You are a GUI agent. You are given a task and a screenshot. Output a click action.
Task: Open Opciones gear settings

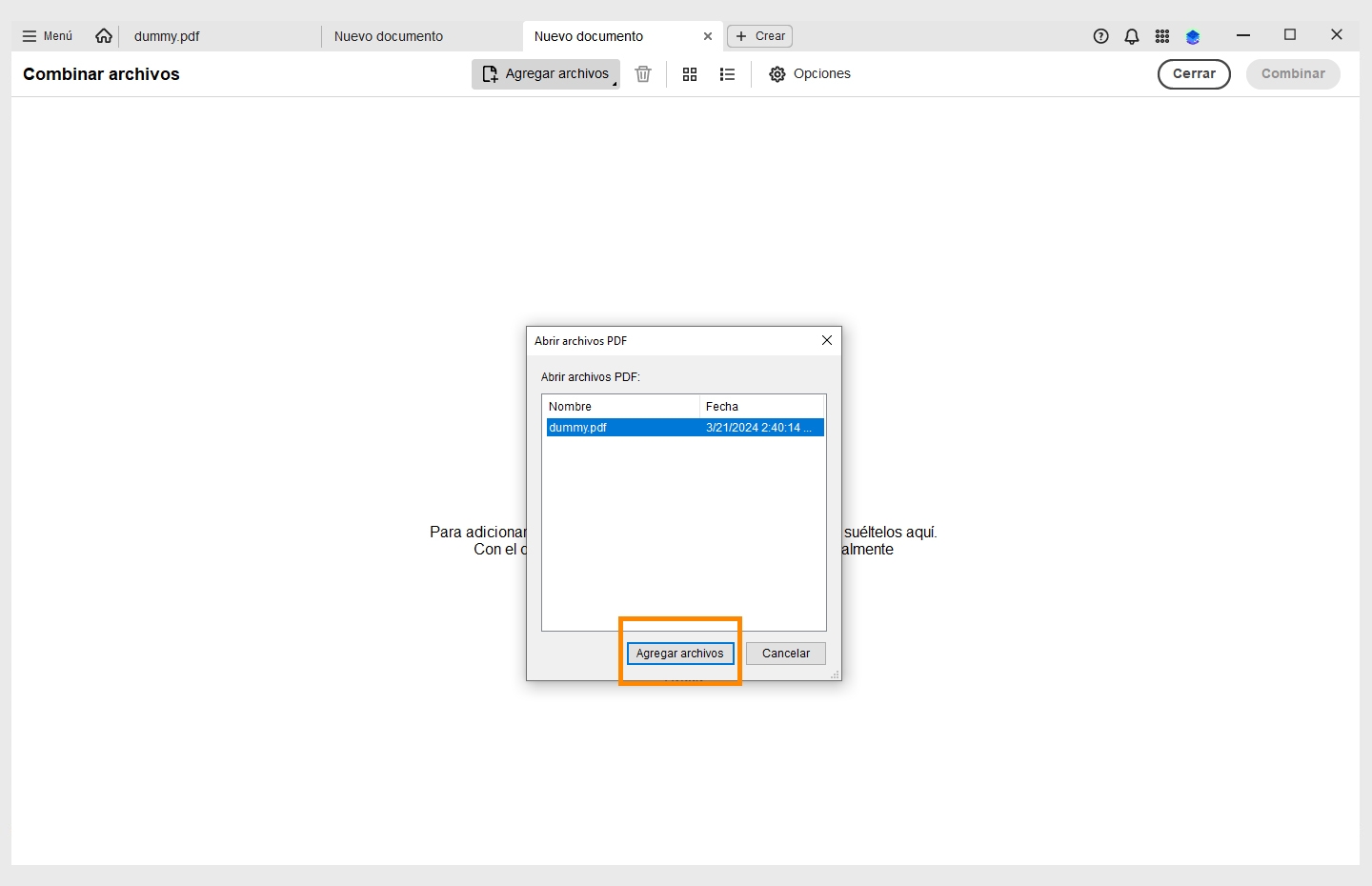[x=810, y=74]
